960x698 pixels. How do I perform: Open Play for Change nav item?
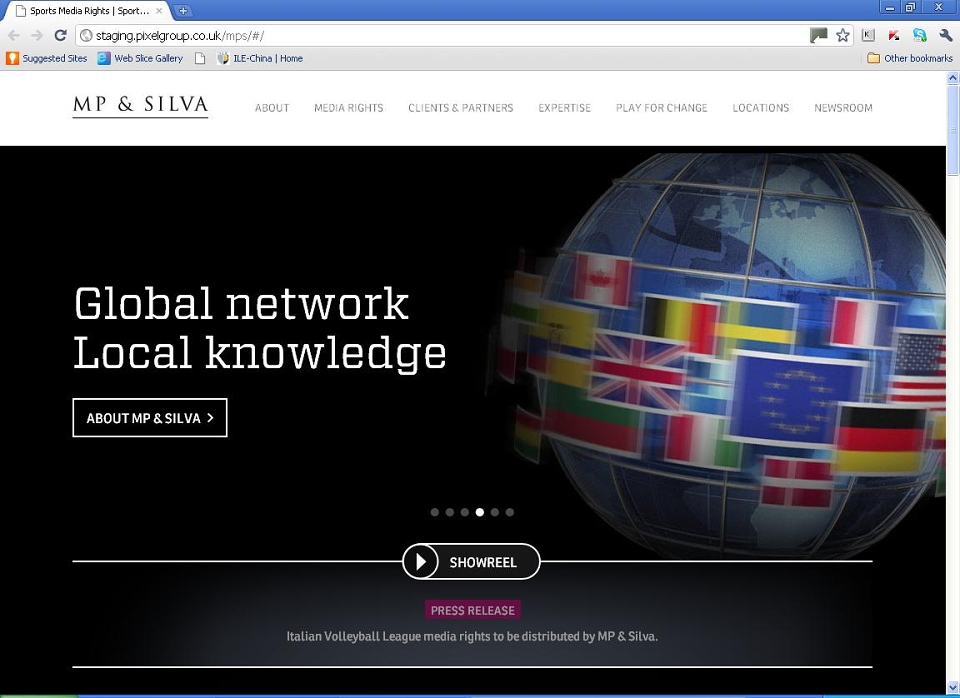point(661,108)
